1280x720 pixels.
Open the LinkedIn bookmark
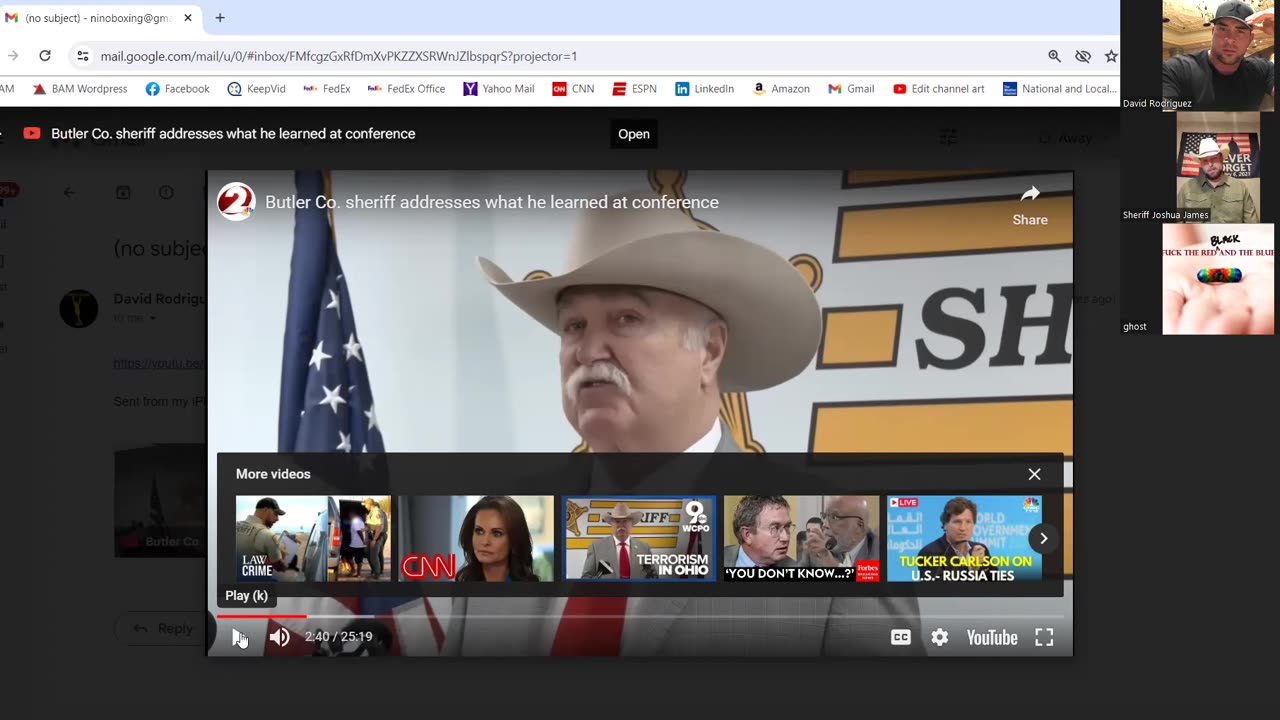point(705,89)
